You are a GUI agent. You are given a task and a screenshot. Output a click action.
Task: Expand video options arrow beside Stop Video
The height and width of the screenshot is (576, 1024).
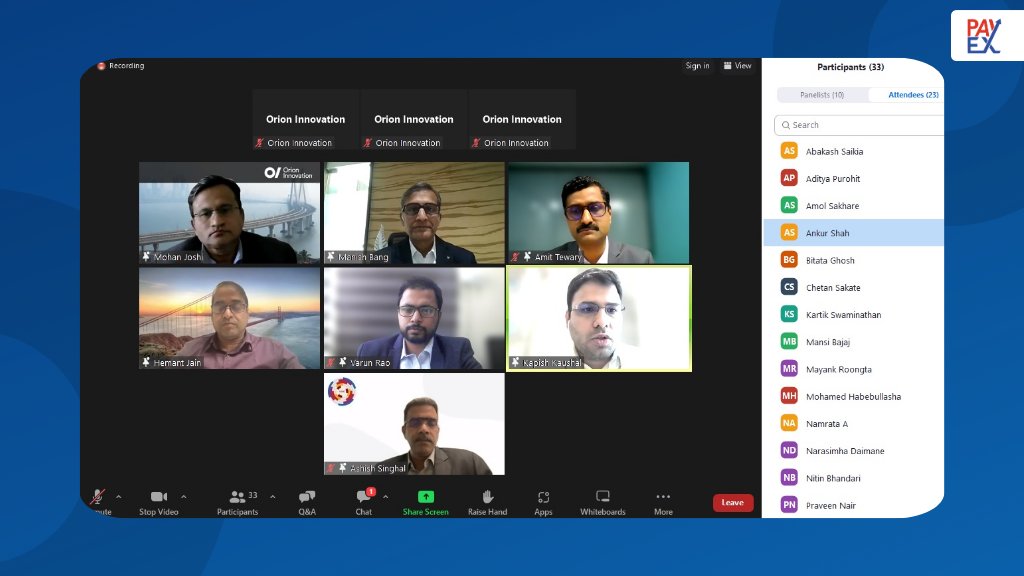184,497
